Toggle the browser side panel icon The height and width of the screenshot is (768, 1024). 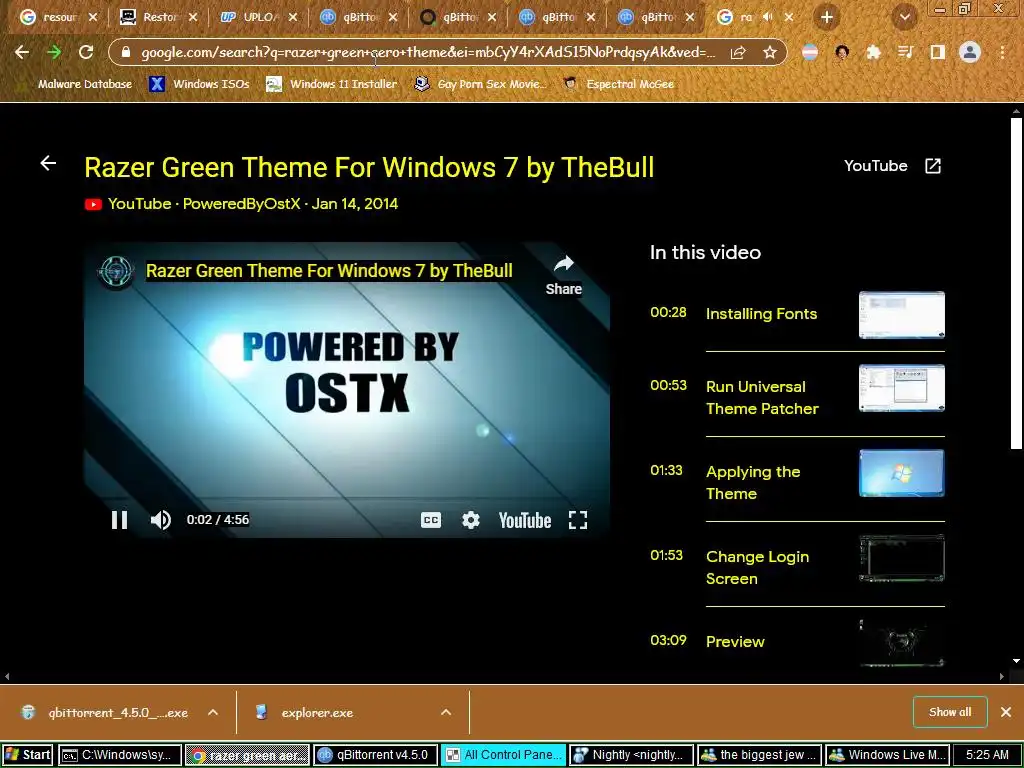click(x=938, y=52)
